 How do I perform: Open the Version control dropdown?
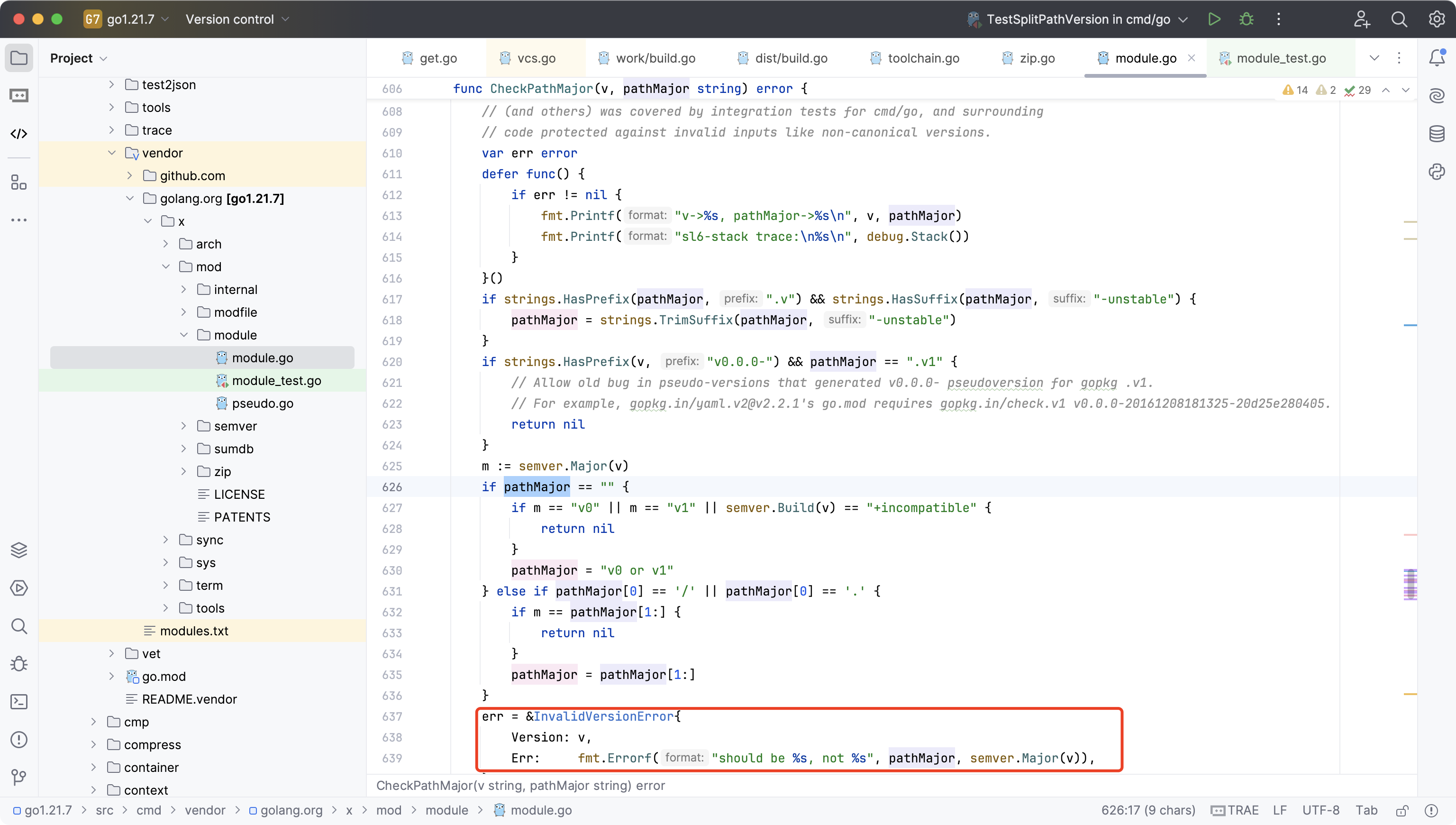[x=237, y=19]
